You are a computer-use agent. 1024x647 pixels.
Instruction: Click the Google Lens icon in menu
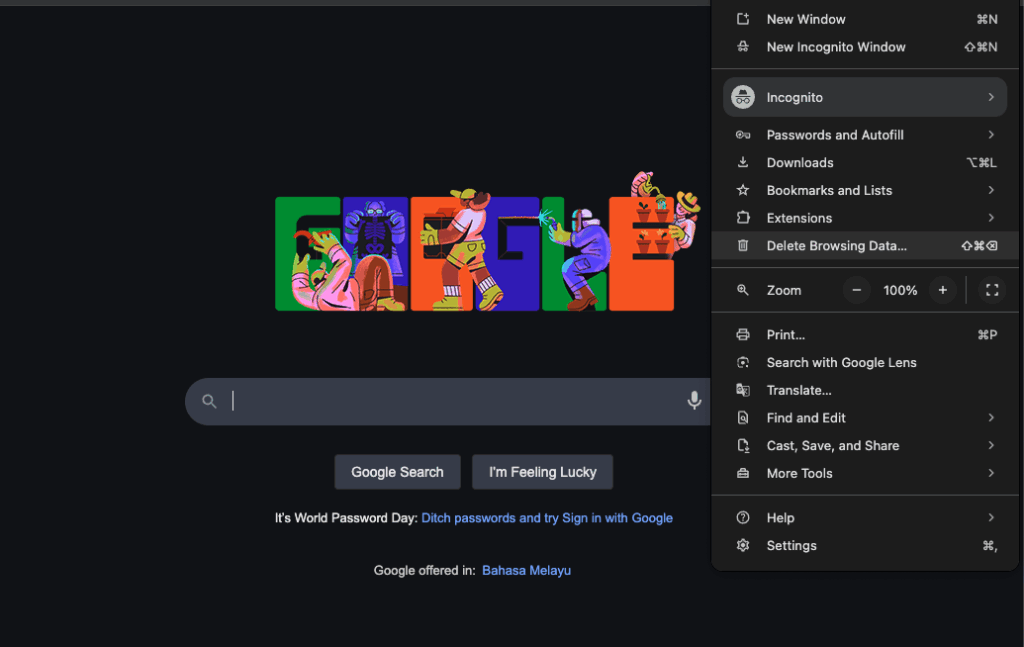(x=743, y=362)
